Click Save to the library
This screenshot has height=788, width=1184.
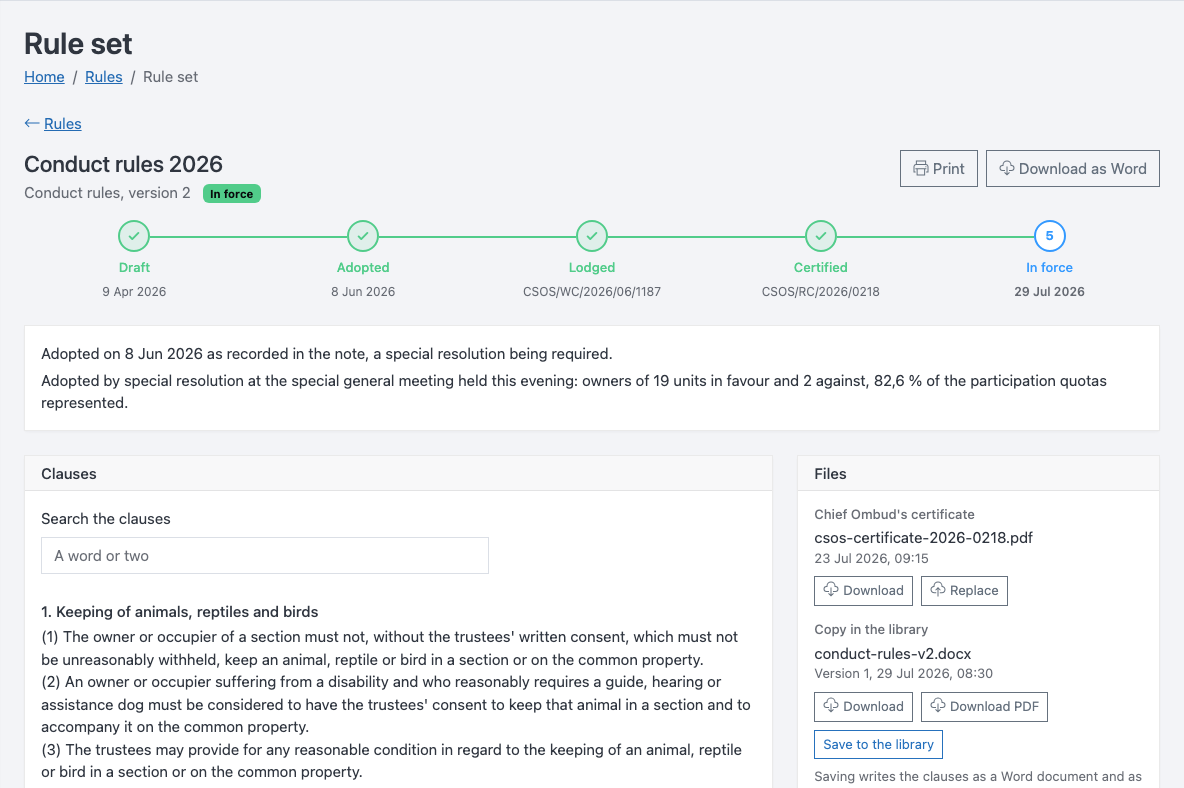pyautogui.click(x=878, y=744)
